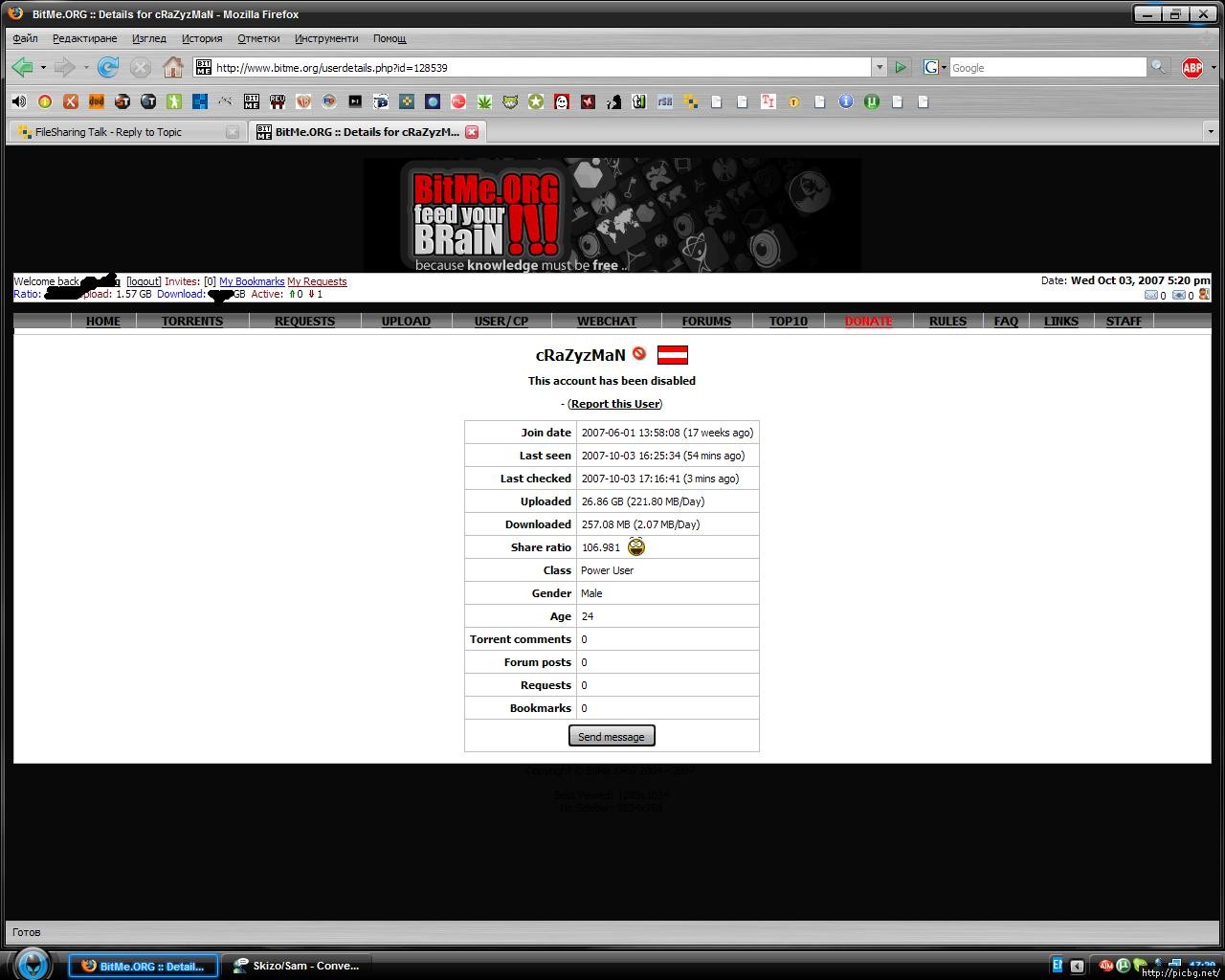Open the forward history dropdown arrow

click(86, 68)
